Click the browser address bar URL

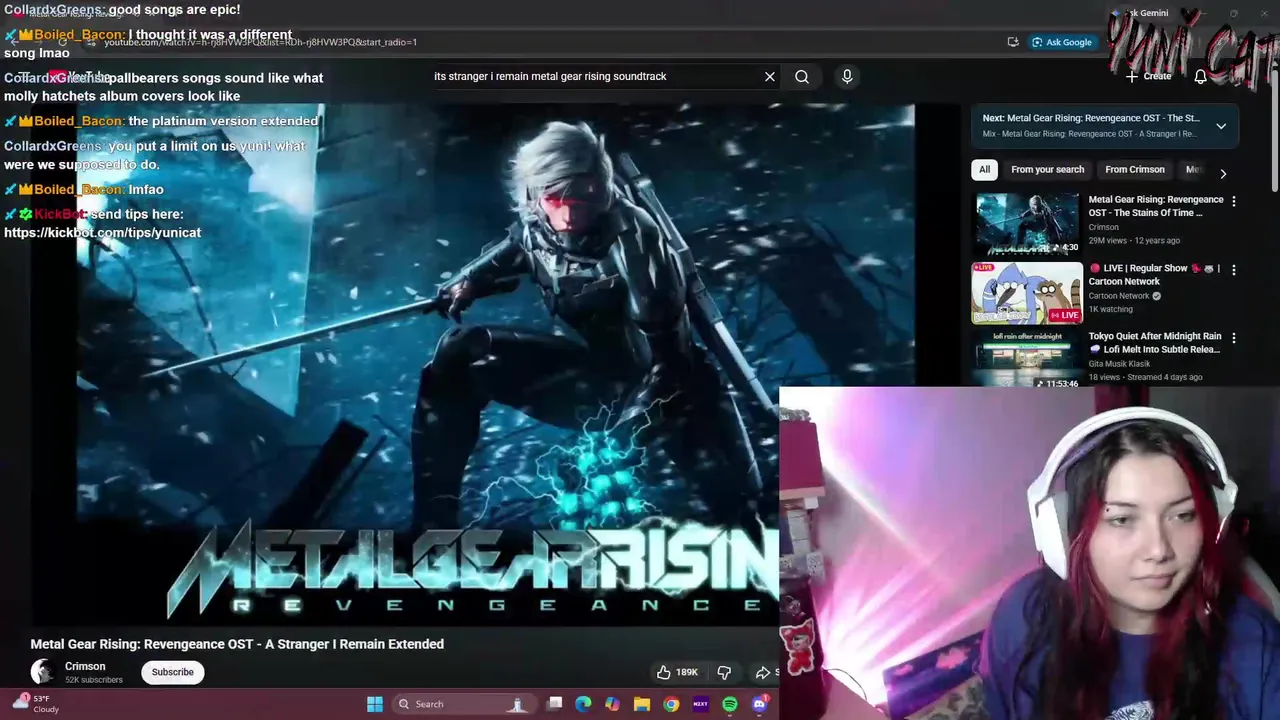(260, 42)
